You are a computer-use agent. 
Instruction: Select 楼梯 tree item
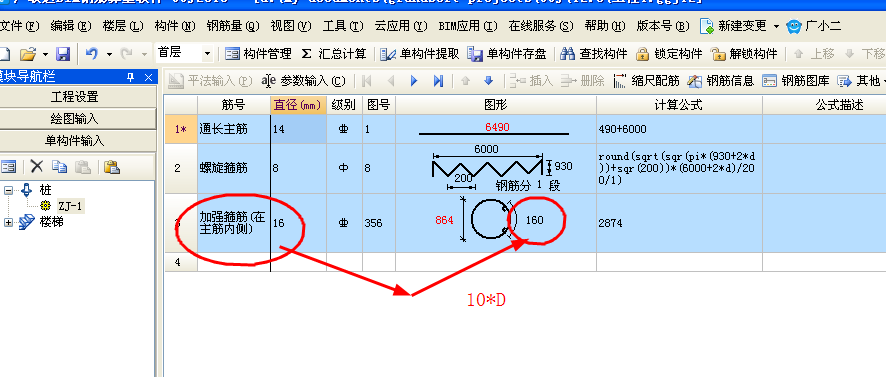pos(51,222)
